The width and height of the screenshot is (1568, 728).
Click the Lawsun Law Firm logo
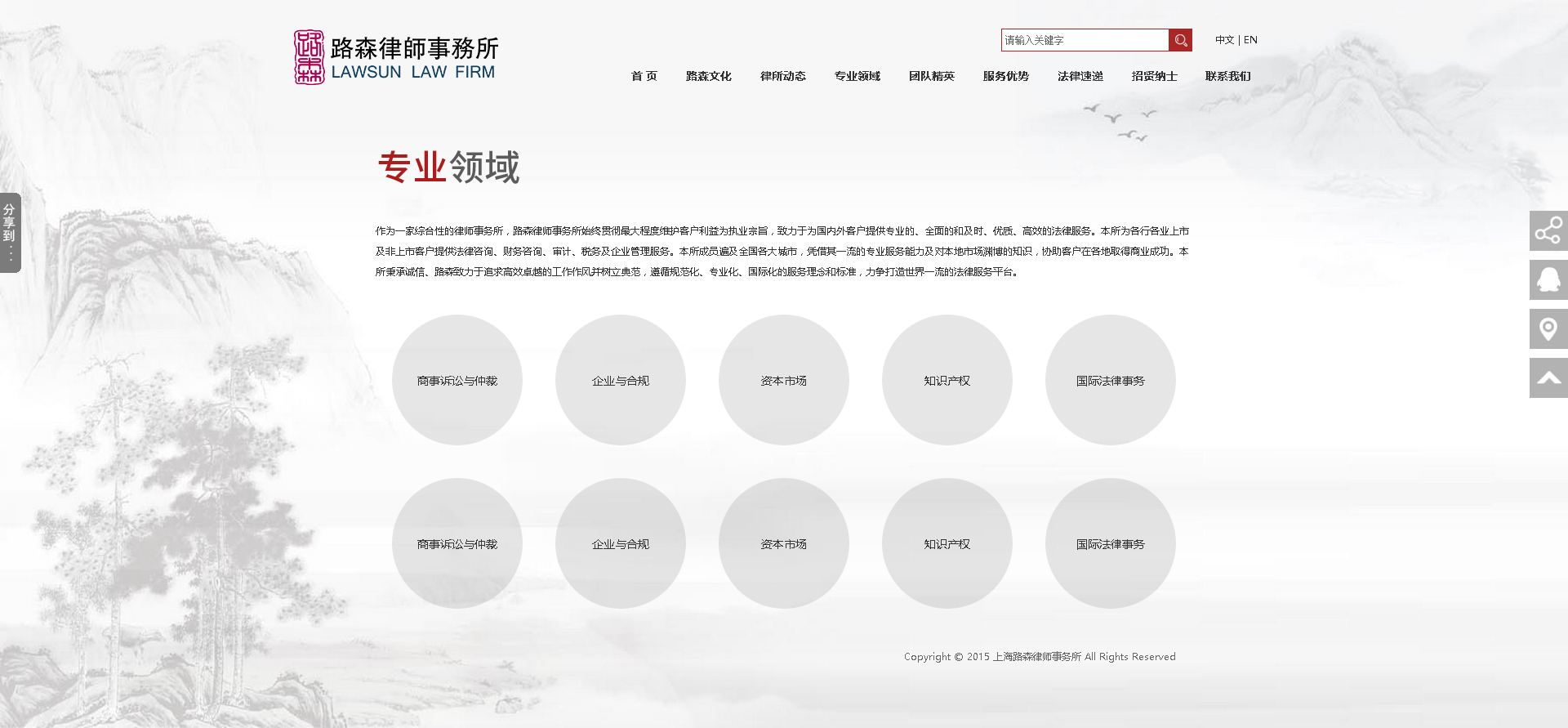(396, 57)
